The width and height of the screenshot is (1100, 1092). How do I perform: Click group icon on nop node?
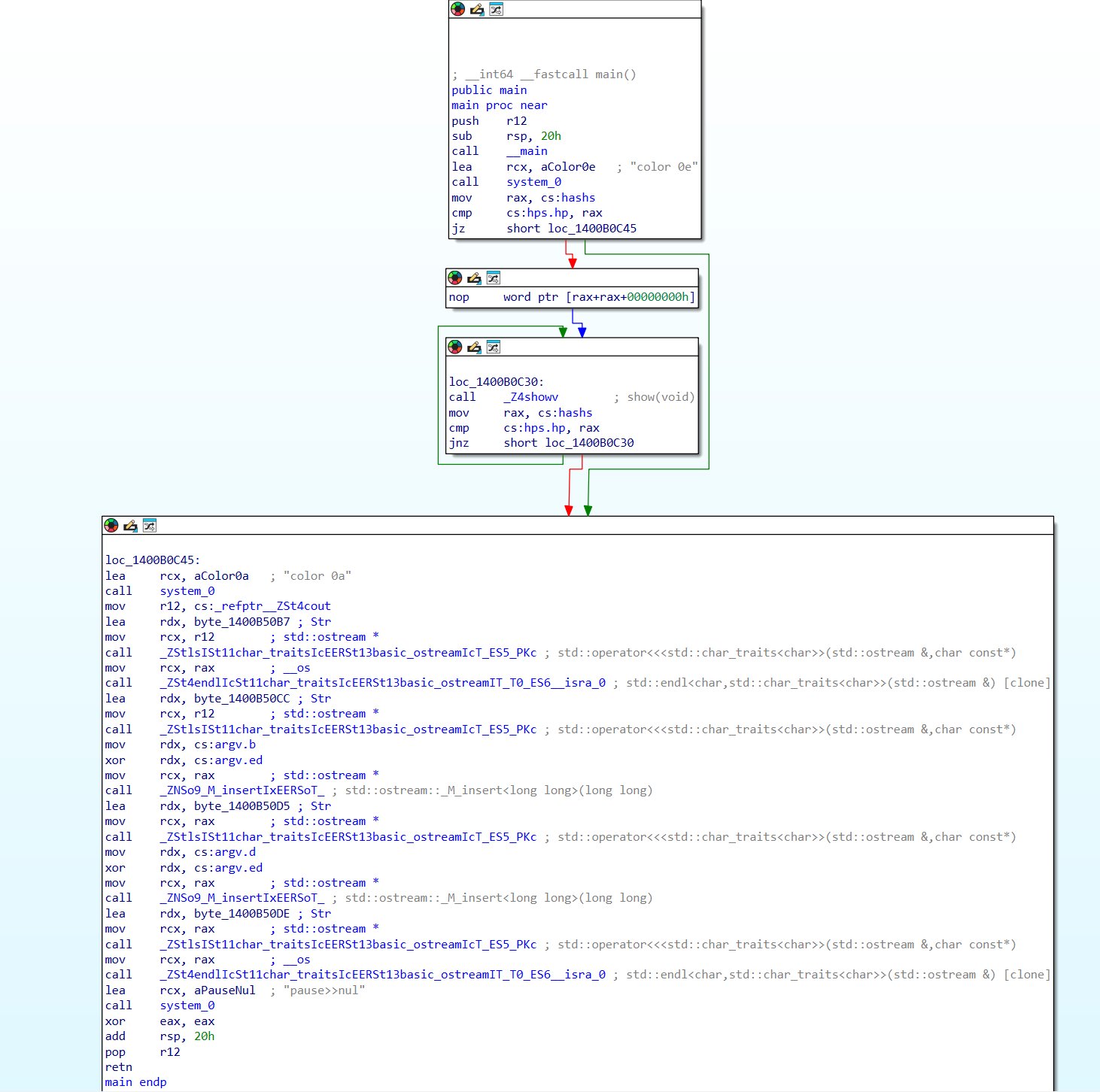click(493, 278)
